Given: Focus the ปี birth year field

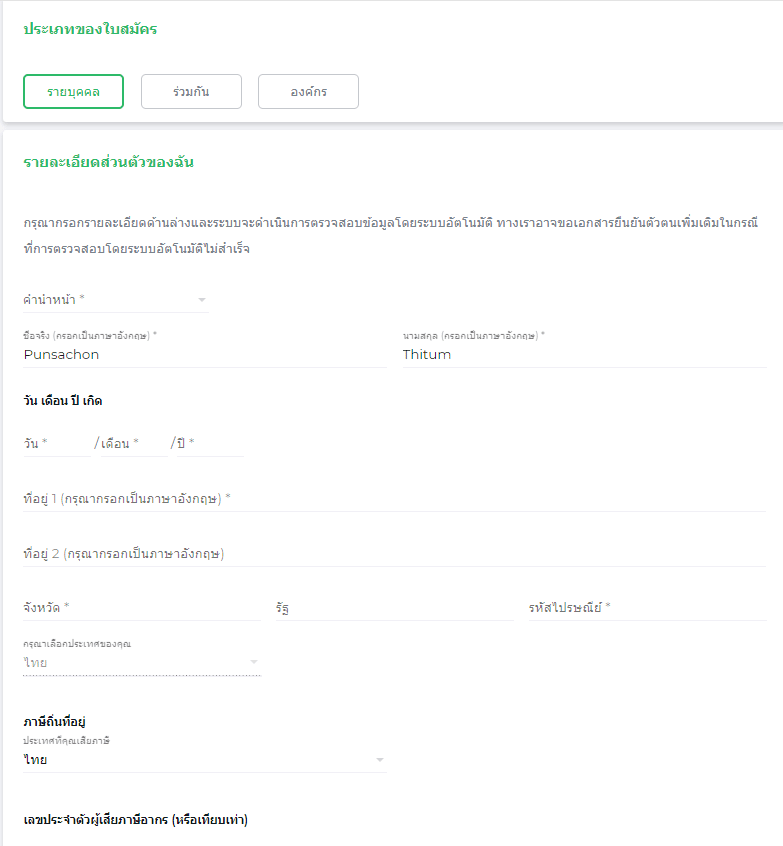Looking at the screenshot, I should [210, 443].
